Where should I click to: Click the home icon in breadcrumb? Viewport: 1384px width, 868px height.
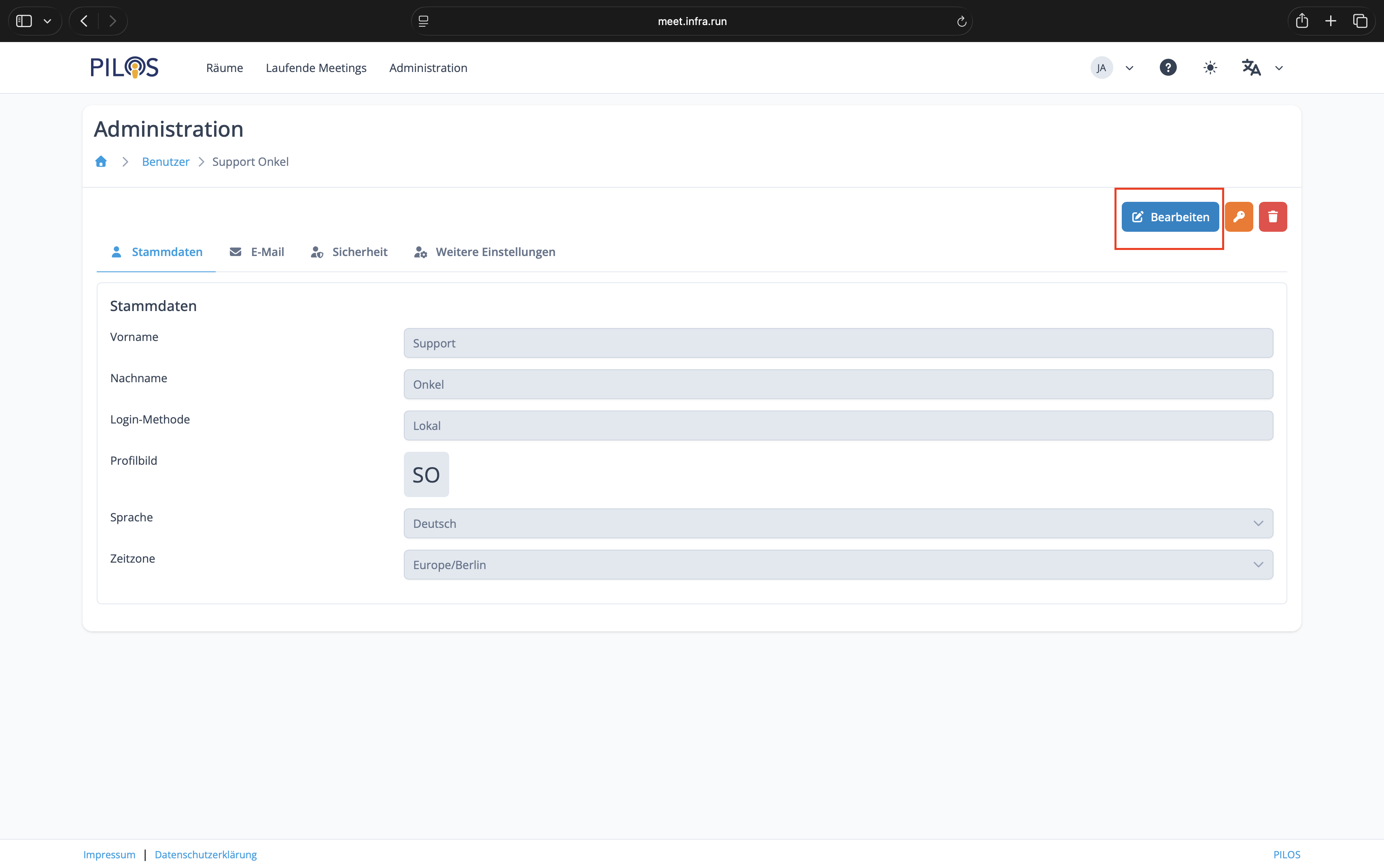click(x=101, y=162)
